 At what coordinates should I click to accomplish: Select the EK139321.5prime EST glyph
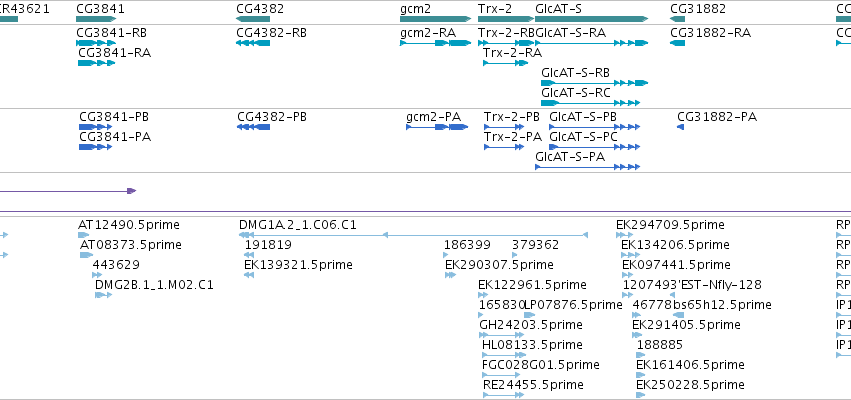tap(249, 275)
